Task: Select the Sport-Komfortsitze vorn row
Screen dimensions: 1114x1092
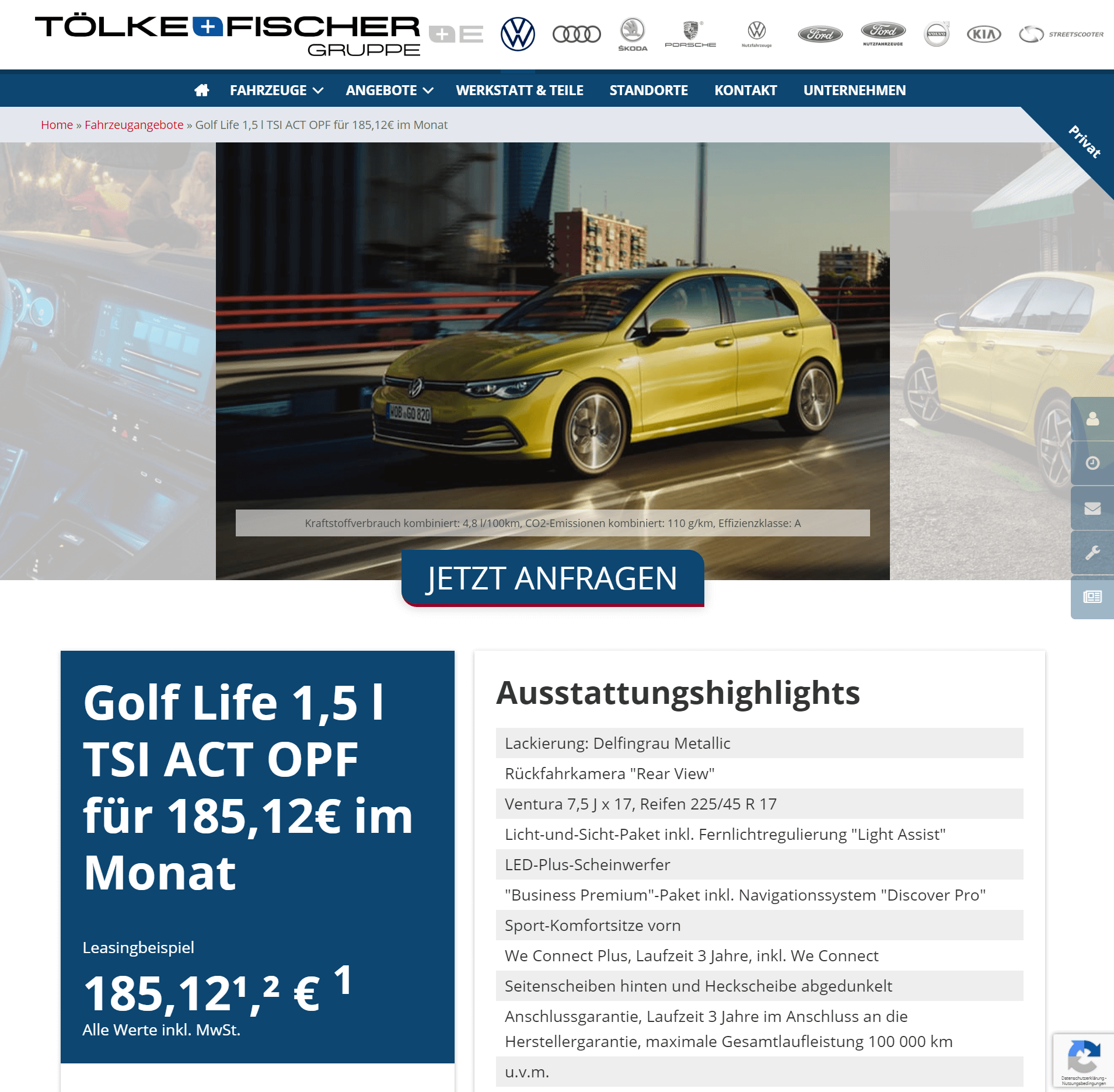Action: click(759, 925)
